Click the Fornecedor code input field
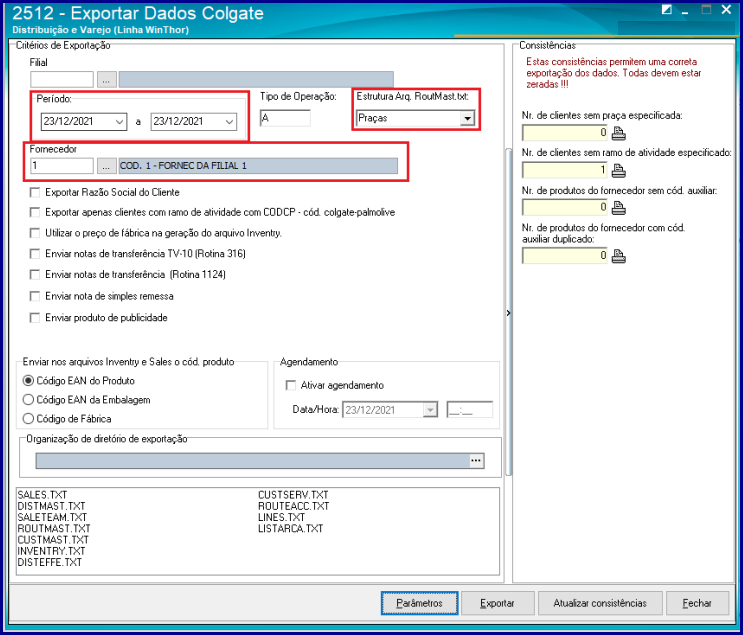 pyautogui.click(x=62, y=166)
